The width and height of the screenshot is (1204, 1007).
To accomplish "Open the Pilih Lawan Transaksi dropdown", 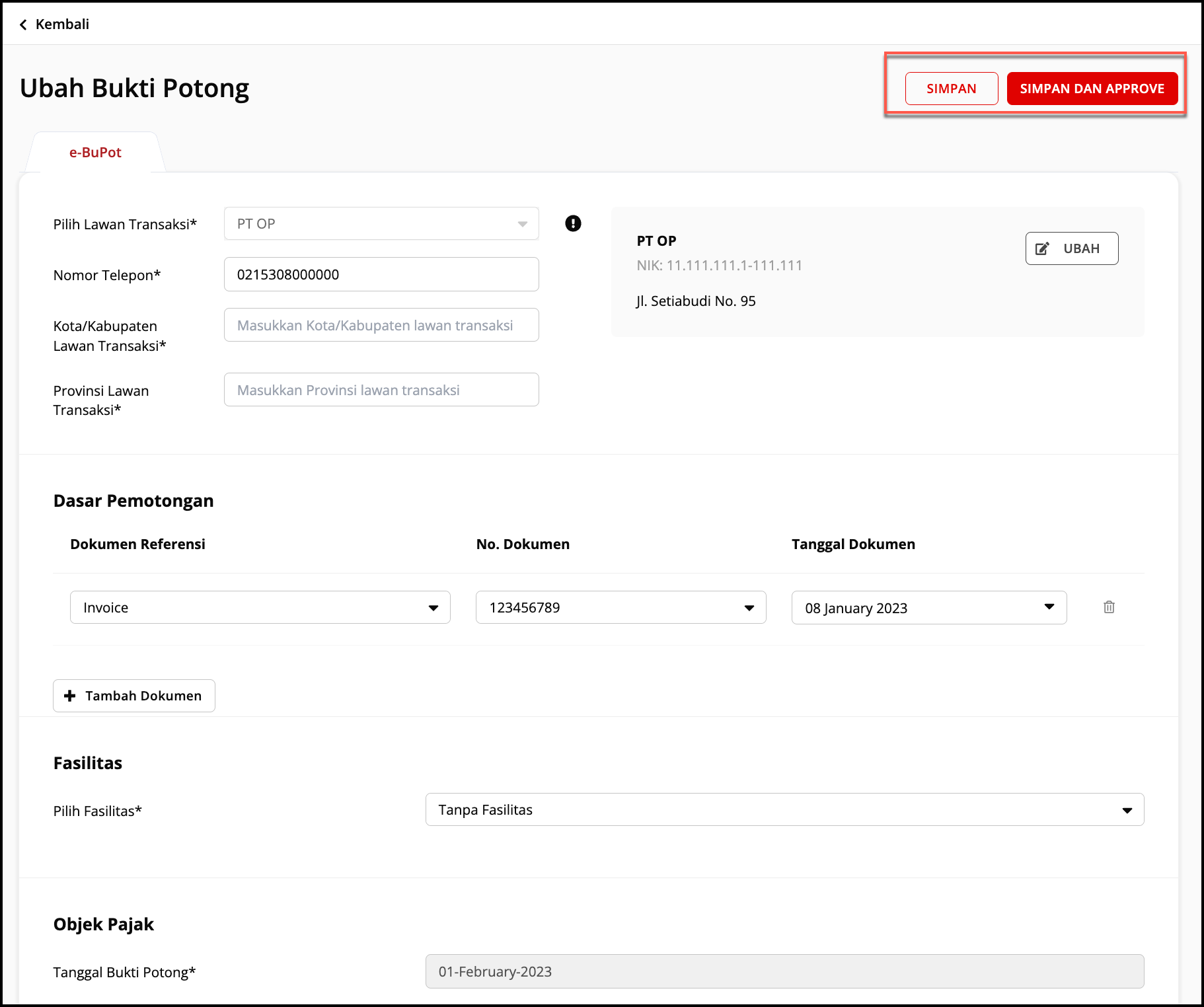I will (x=381, y=223).
